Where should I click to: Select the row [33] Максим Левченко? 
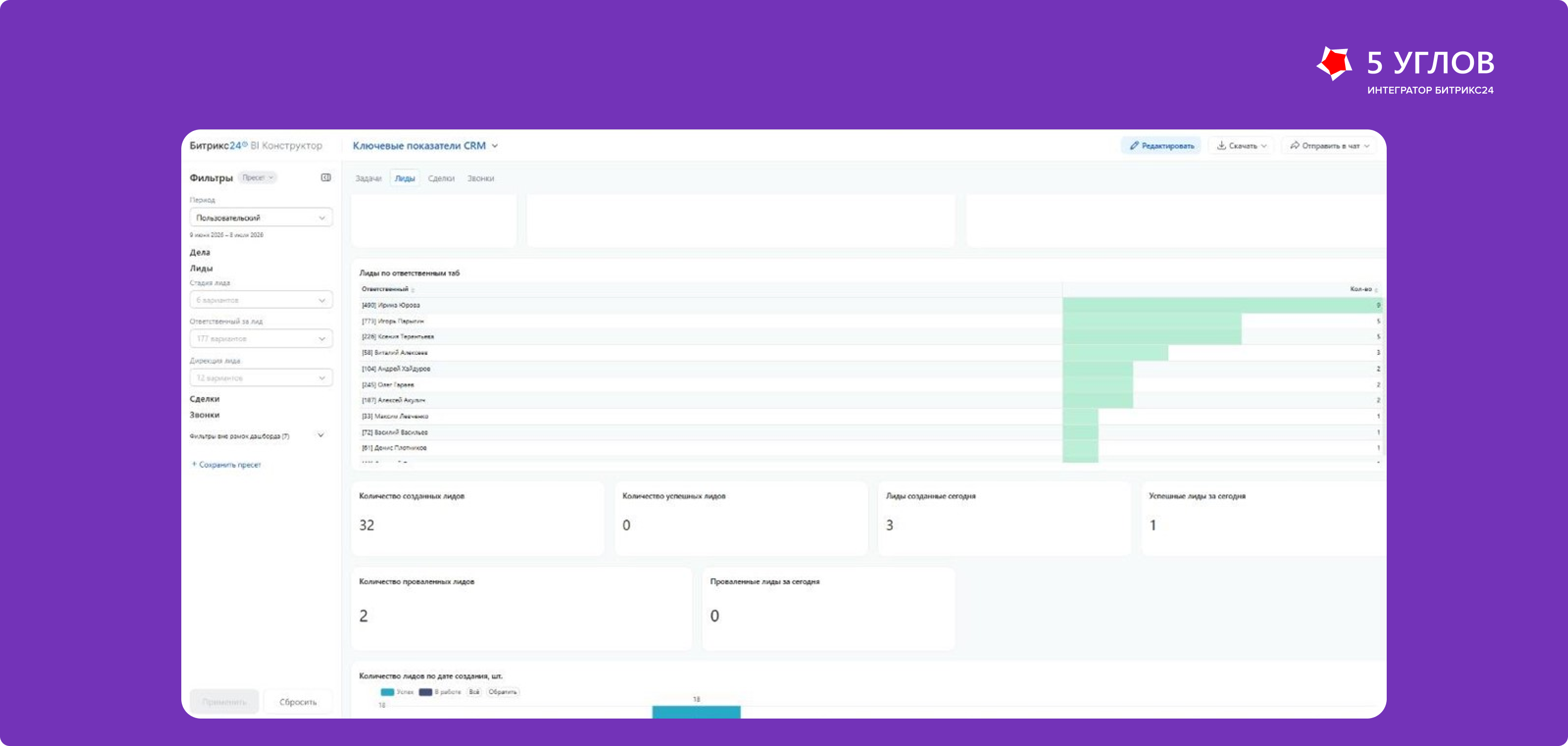[x=870, y=416]
